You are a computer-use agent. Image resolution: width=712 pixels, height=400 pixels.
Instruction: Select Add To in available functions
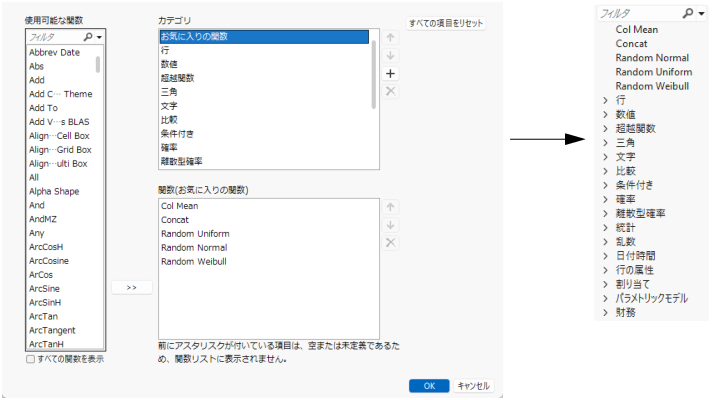coord(44,108)
